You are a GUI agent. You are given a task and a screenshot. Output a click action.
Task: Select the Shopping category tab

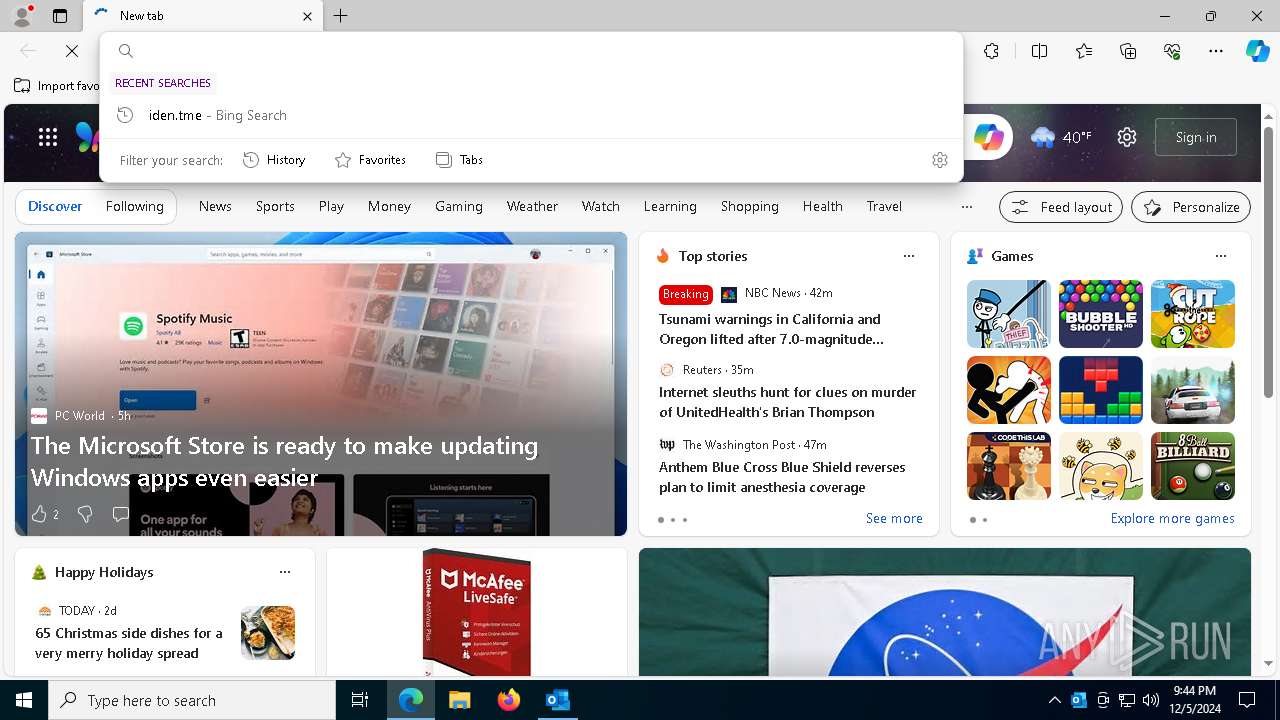click(x=750, y=206)
